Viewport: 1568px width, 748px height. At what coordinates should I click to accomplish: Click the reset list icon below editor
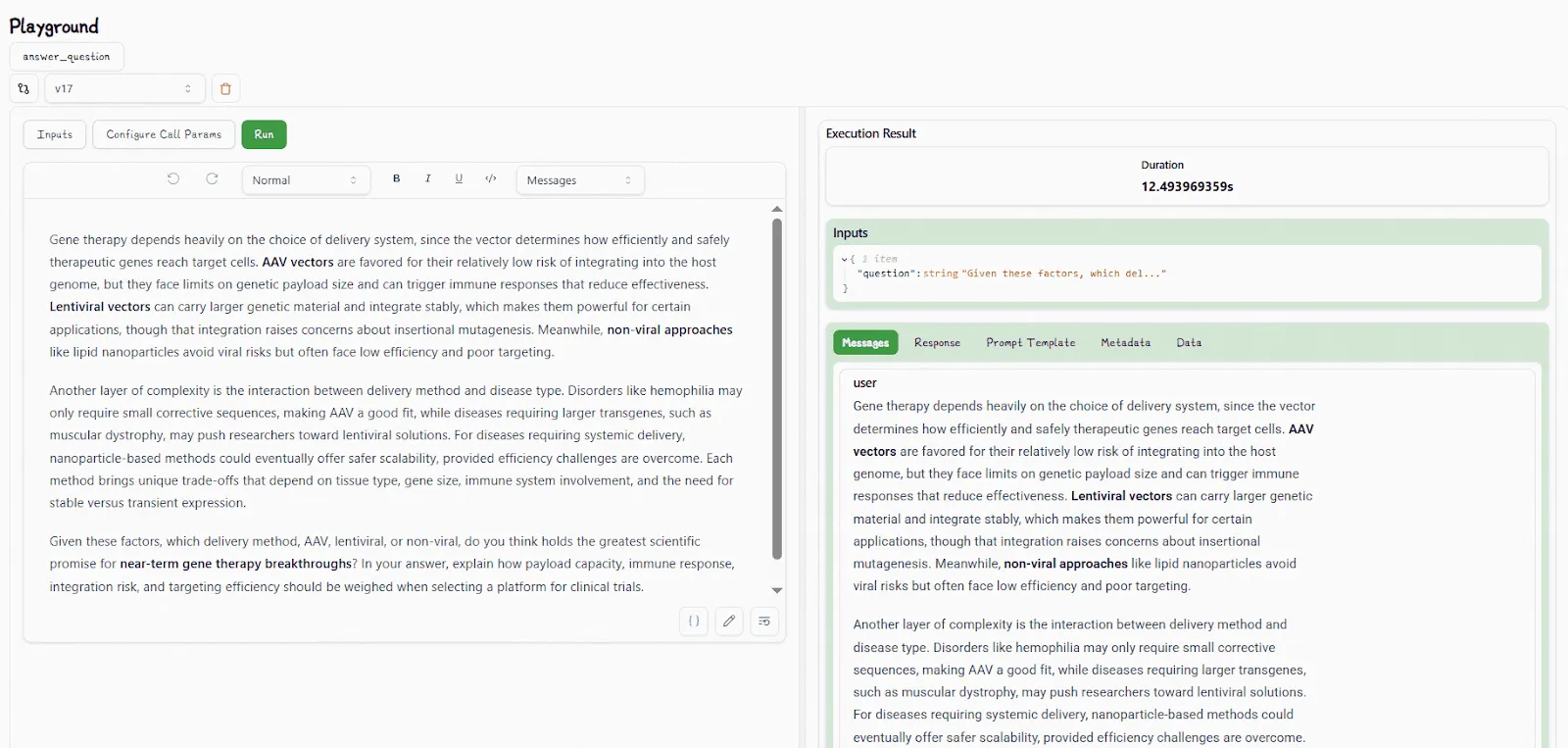(764, 621)
